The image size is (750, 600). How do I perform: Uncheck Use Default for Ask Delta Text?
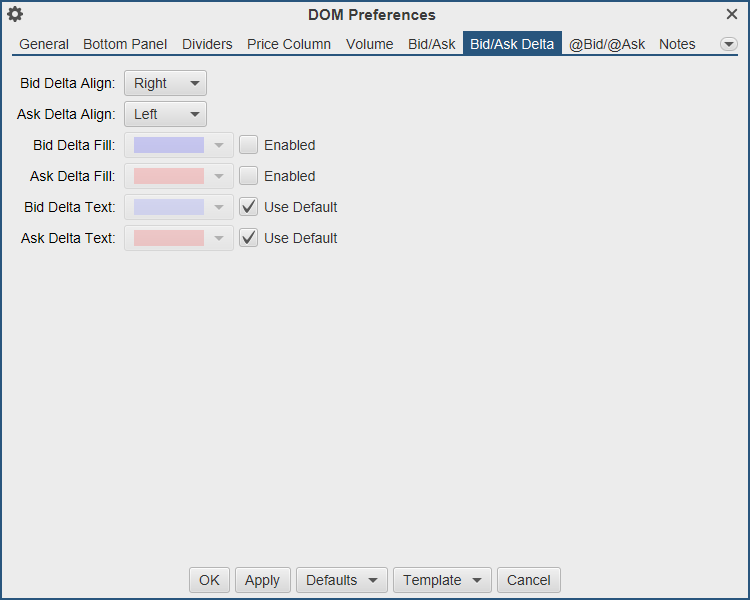[x=249, y=238]
